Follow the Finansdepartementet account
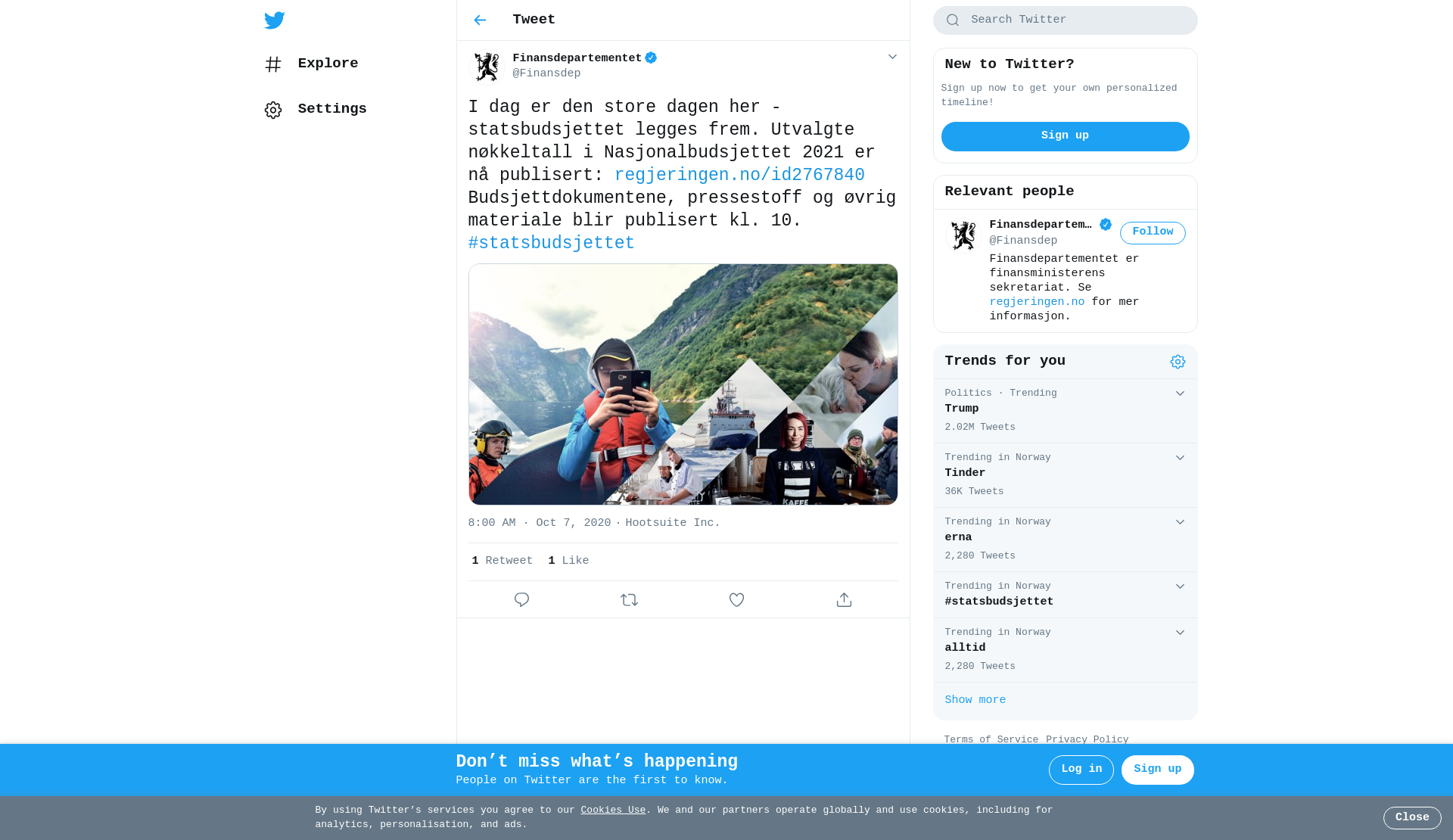This screenshot has width=1453, height=840. coord(1153,232)
